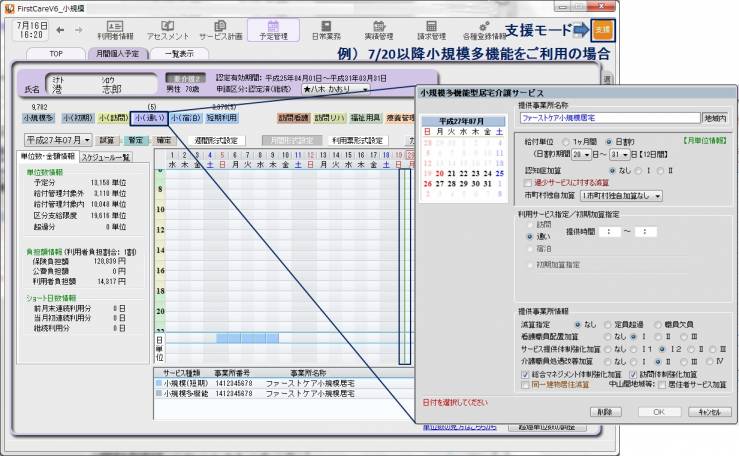Enable 過少サービスに対する減算 checkbox
This screenshot has width=739, height=456.
pyautogui.click(x=525, y=183)
